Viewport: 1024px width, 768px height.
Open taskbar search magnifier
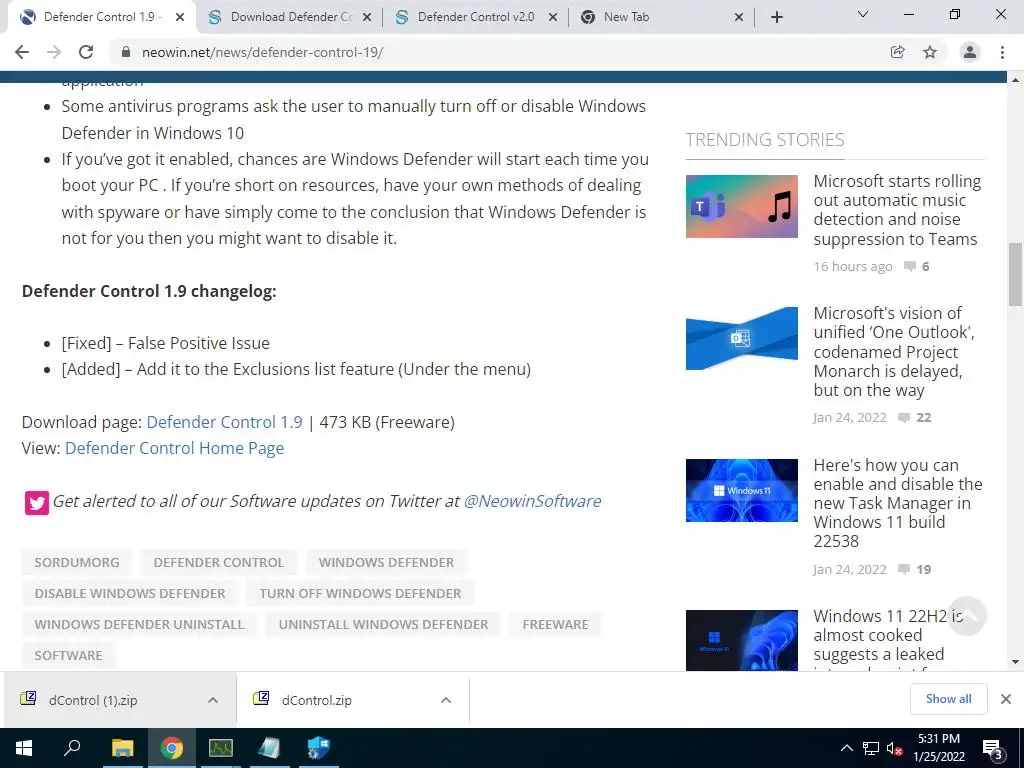(x=72, y=748)
